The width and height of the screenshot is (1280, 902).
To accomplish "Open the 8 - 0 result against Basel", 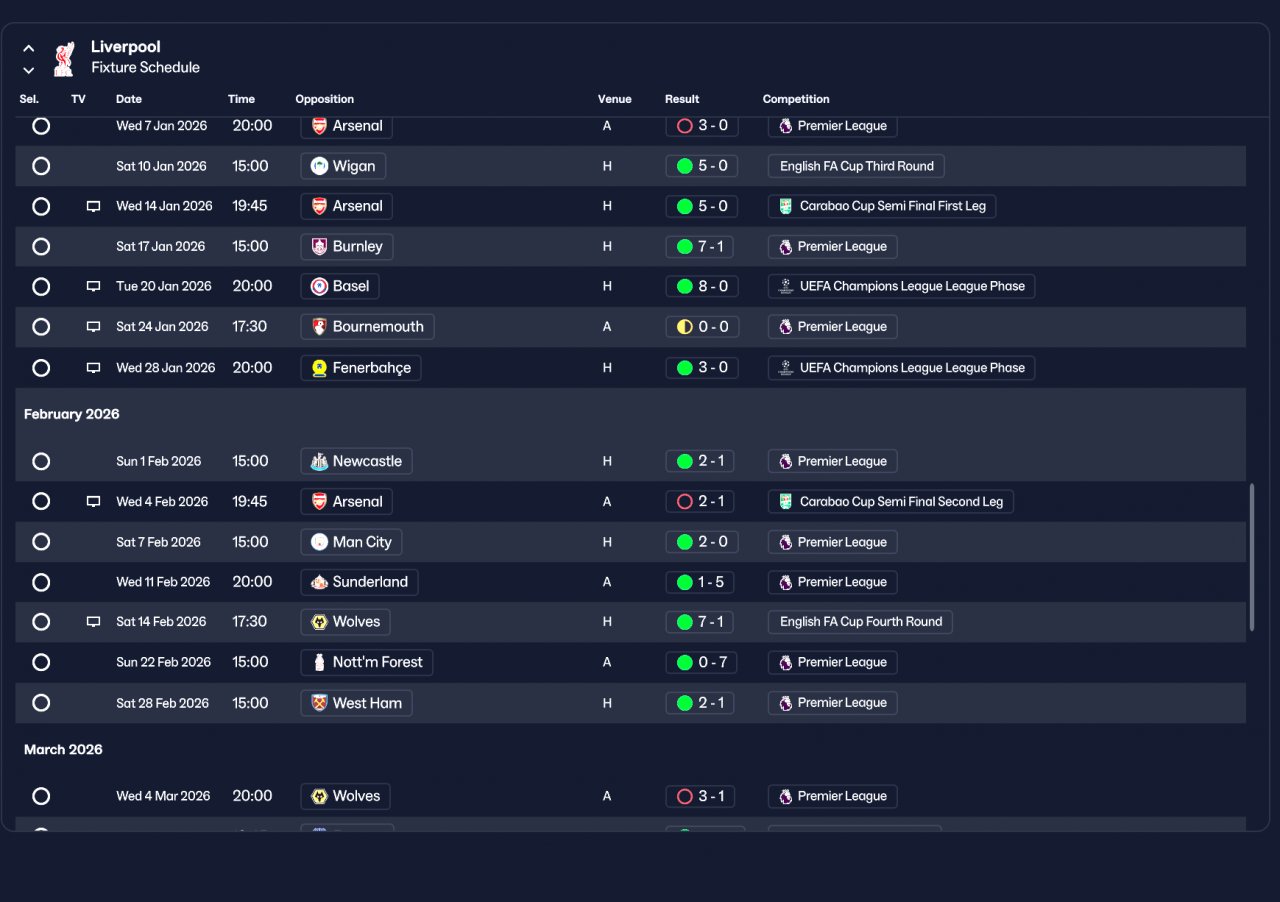I will click(x=702, y=286).
